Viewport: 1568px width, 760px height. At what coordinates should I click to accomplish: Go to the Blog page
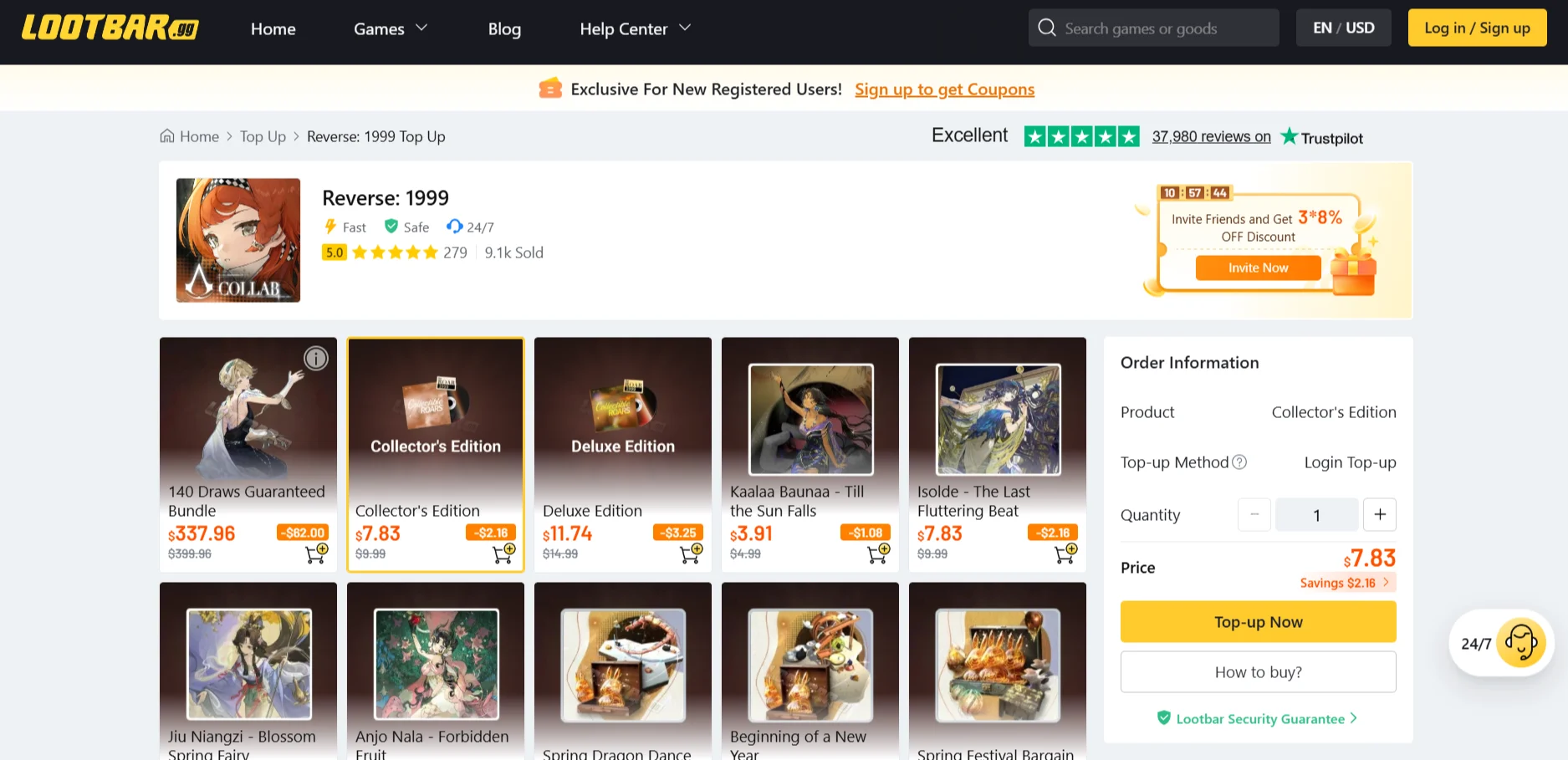[x=504, y=28]
